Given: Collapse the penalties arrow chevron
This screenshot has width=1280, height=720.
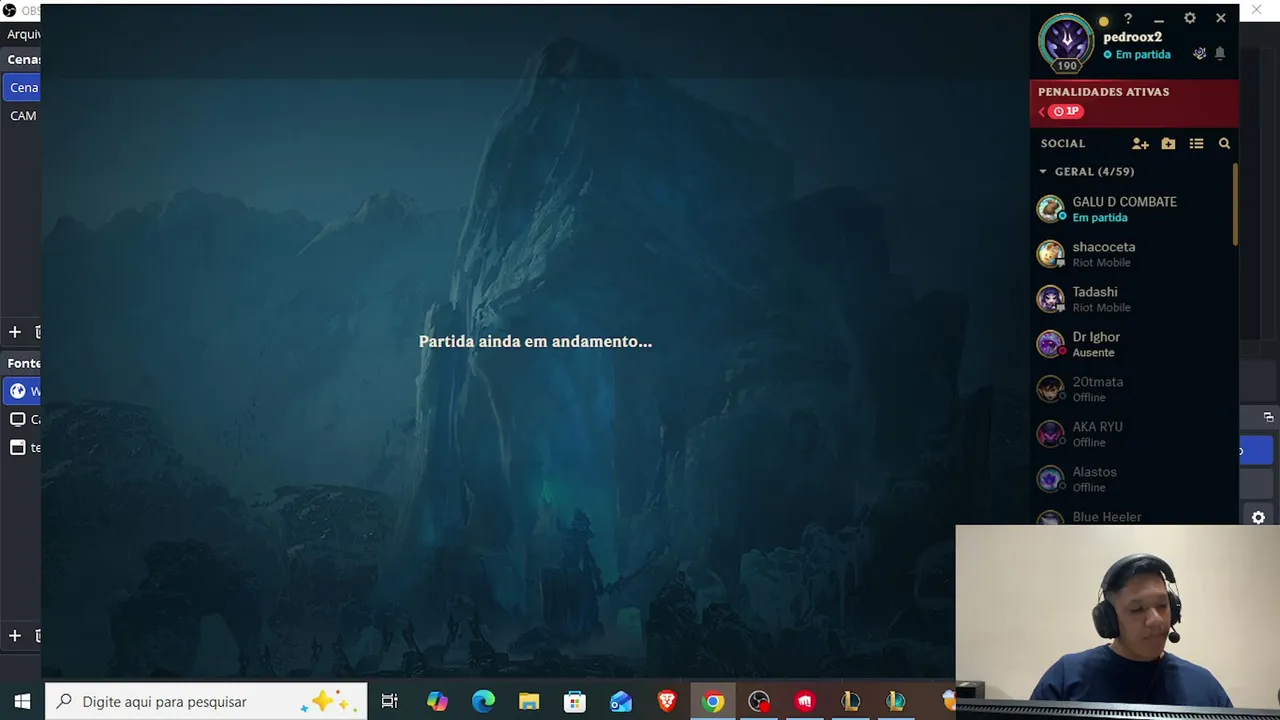Looking at the screenshot, I should click(1042, 111).
